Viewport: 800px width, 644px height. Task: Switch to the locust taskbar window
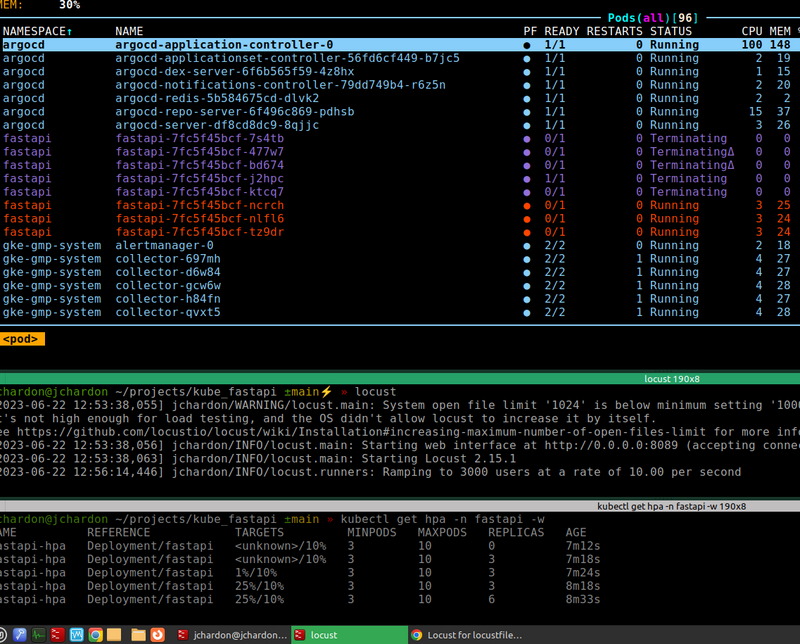[x=349, y=635]
